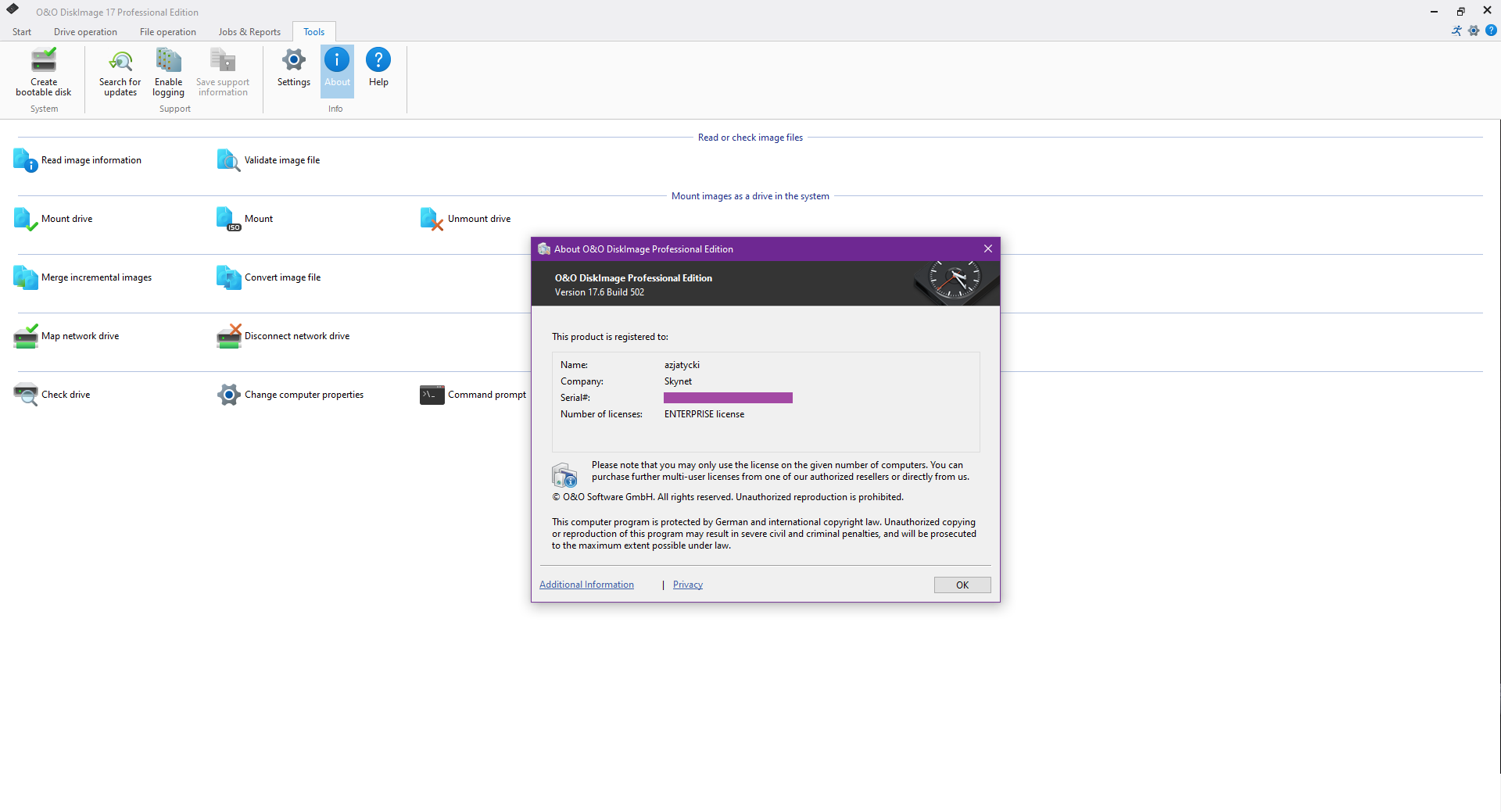Click the name value azjatycki
The width and height of the screenshot is (1501, 812).
pyautogui.click(x=682, y=365)
